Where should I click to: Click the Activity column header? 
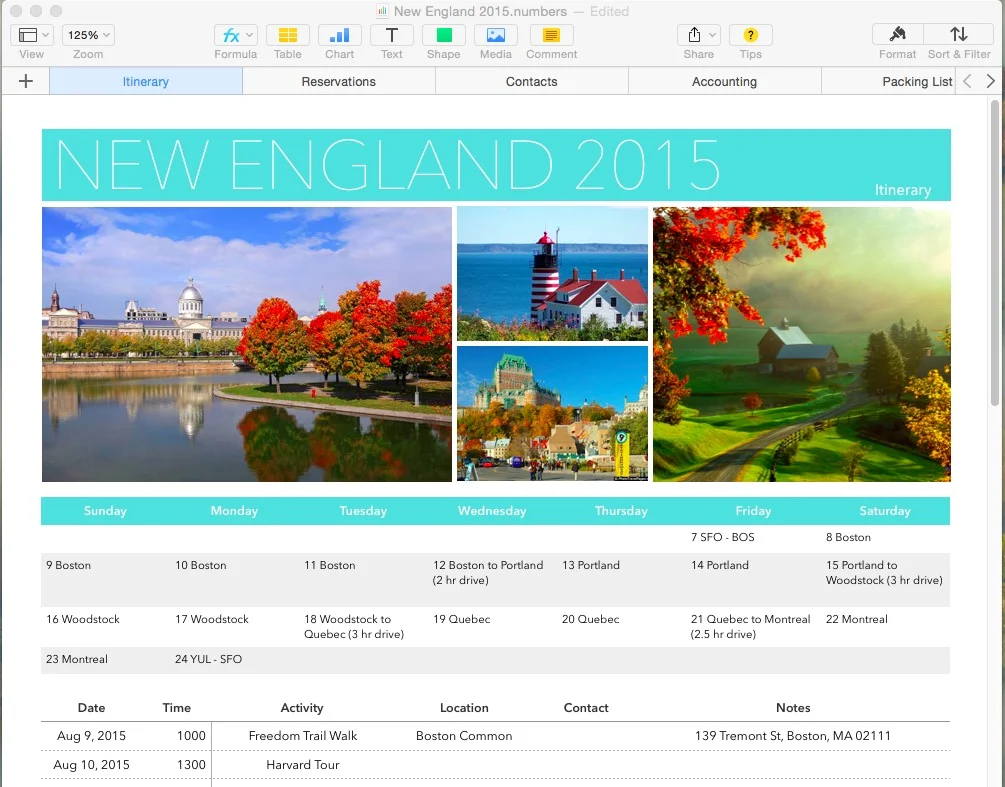[x=302, y=708]
